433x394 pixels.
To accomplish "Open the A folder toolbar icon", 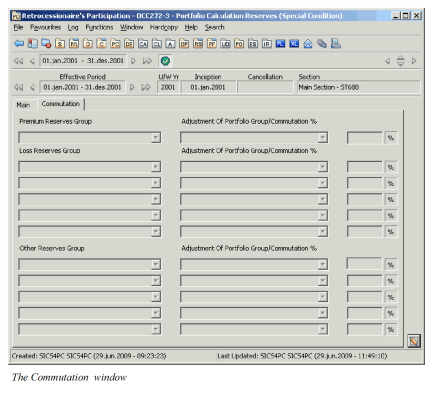I will pyautogui.click(x=170, y=44).
